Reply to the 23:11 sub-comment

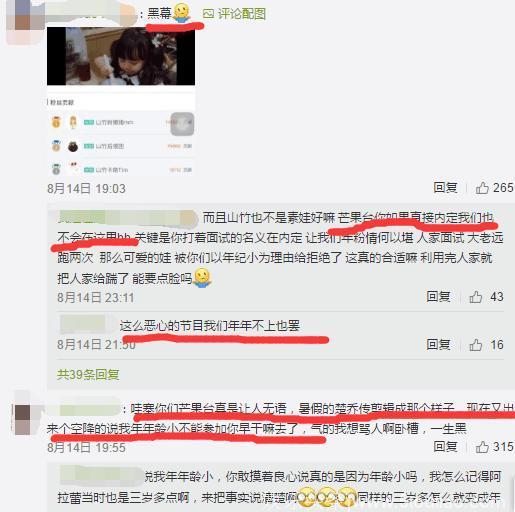pos(438,297)
